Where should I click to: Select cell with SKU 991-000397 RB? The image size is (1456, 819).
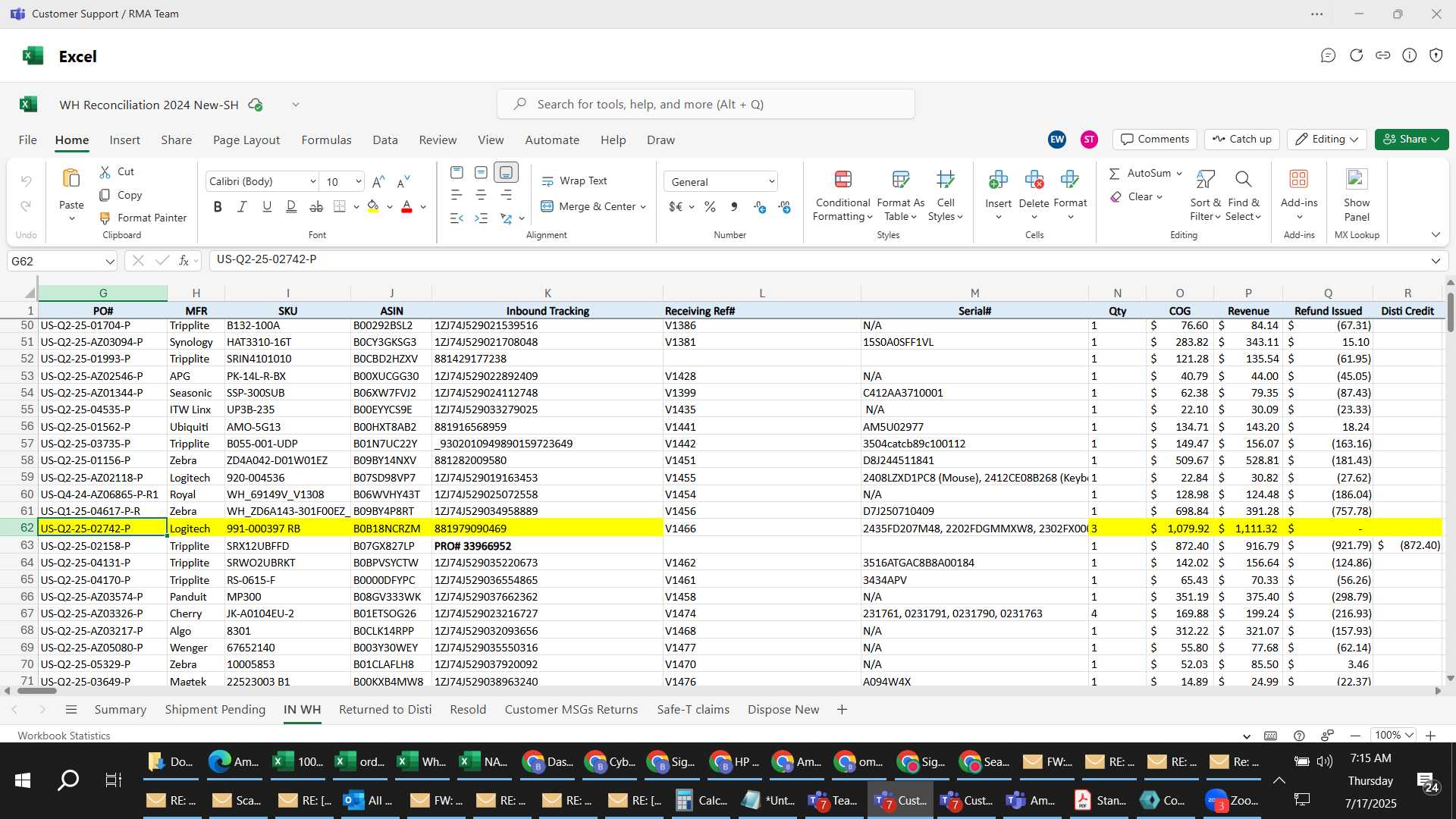pos(287,529)
